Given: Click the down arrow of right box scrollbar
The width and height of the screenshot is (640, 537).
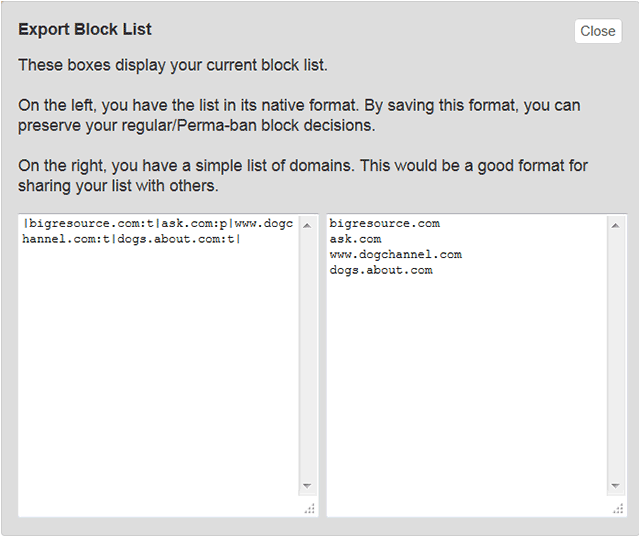Looking at the screenshot, I should click(x=616, y=486).
